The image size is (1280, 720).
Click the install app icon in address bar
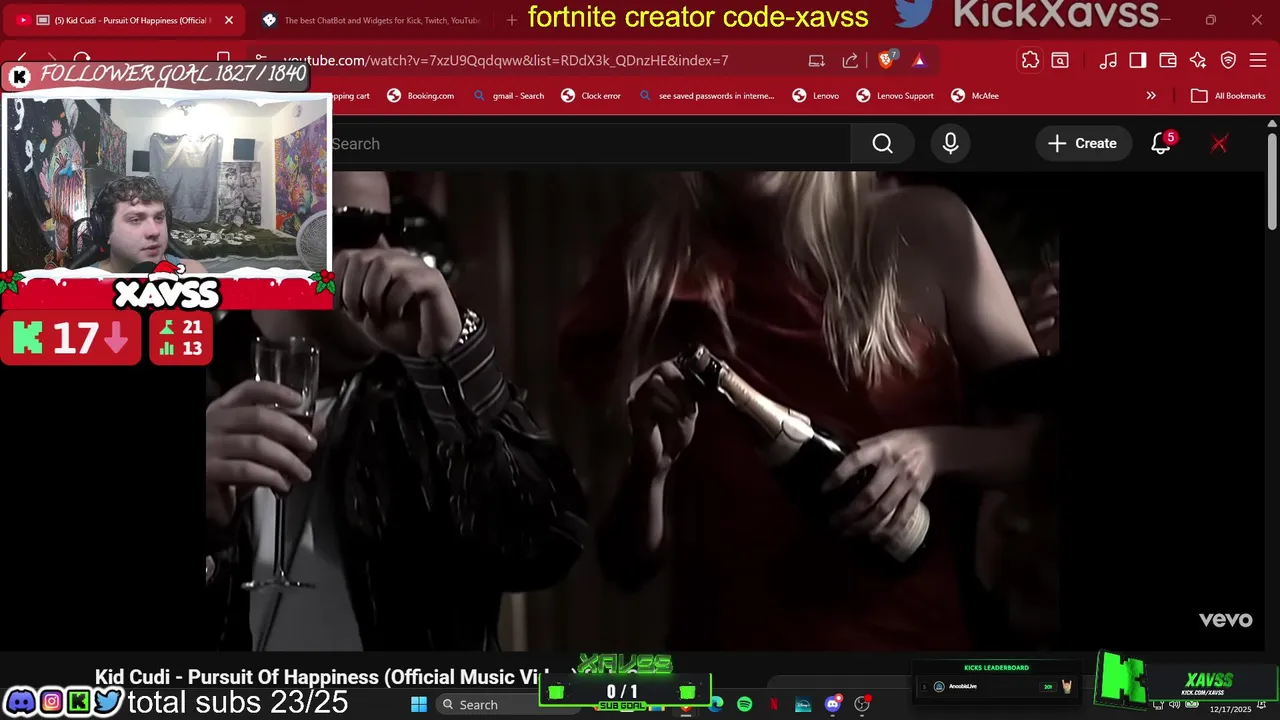point(817,60)
